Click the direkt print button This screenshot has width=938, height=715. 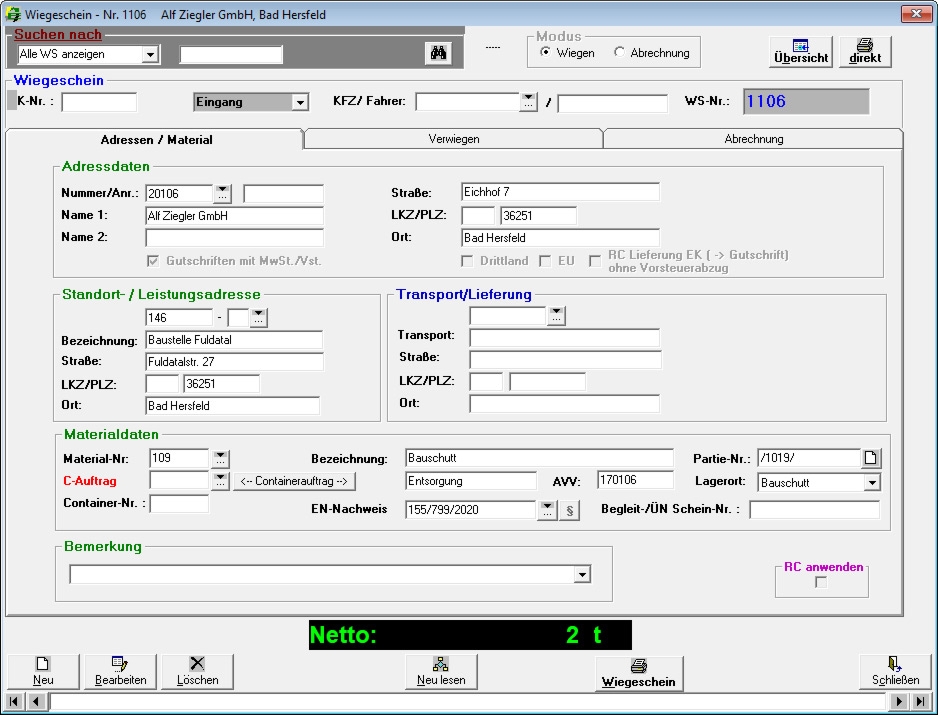pos(865,52)
